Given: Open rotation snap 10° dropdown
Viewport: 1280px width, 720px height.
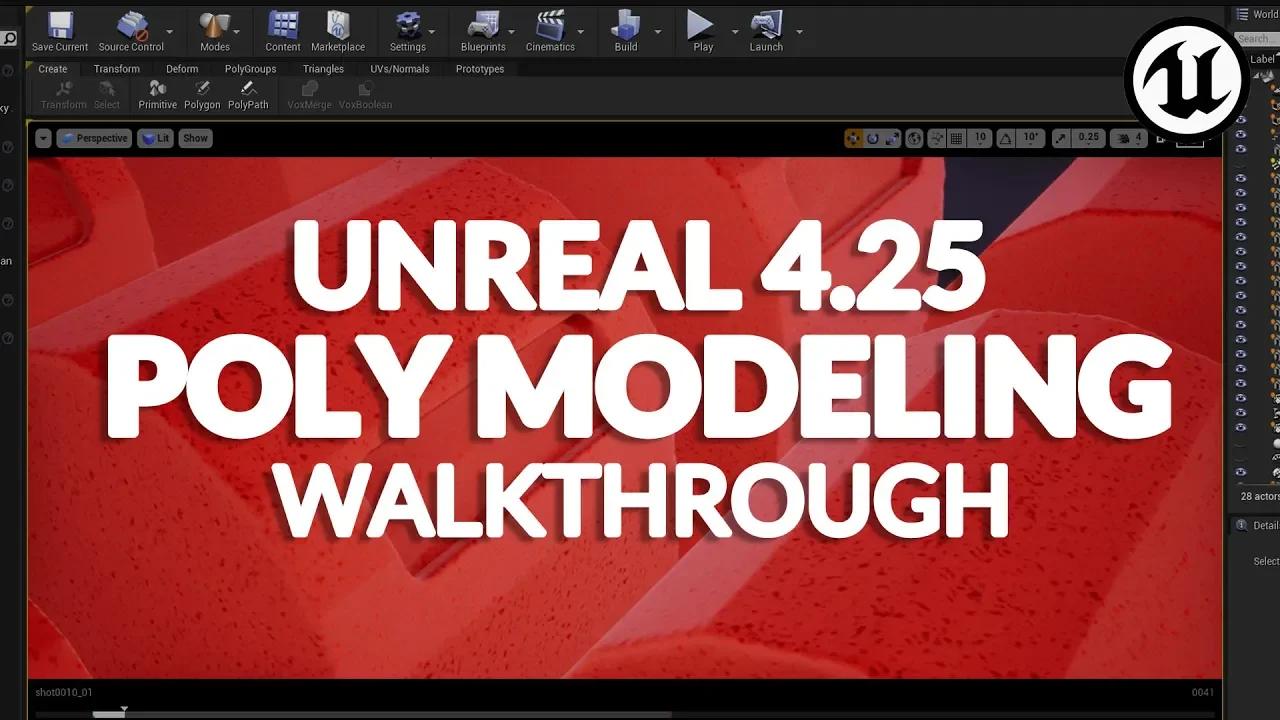Looking at the screenshot, I should pyautogui.click(x=1032, y=138).
